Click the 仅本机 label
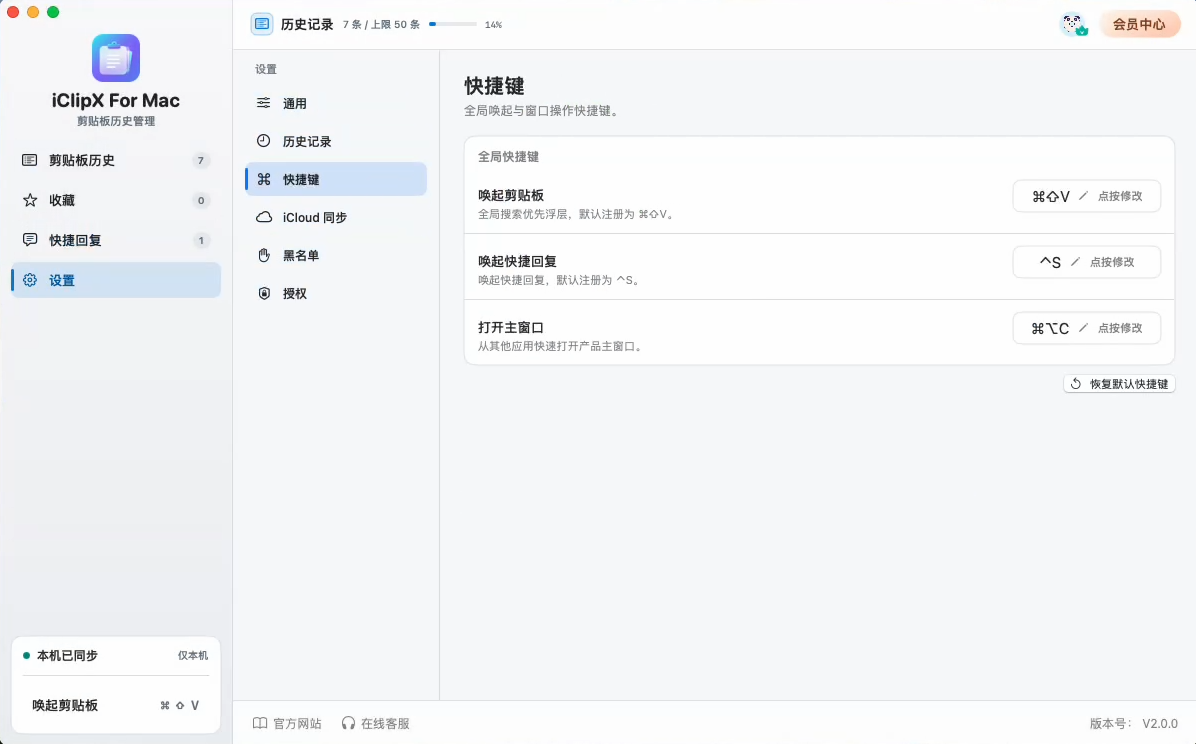The width and height of the screenshot is (1196, 744). tap(193, 655)
